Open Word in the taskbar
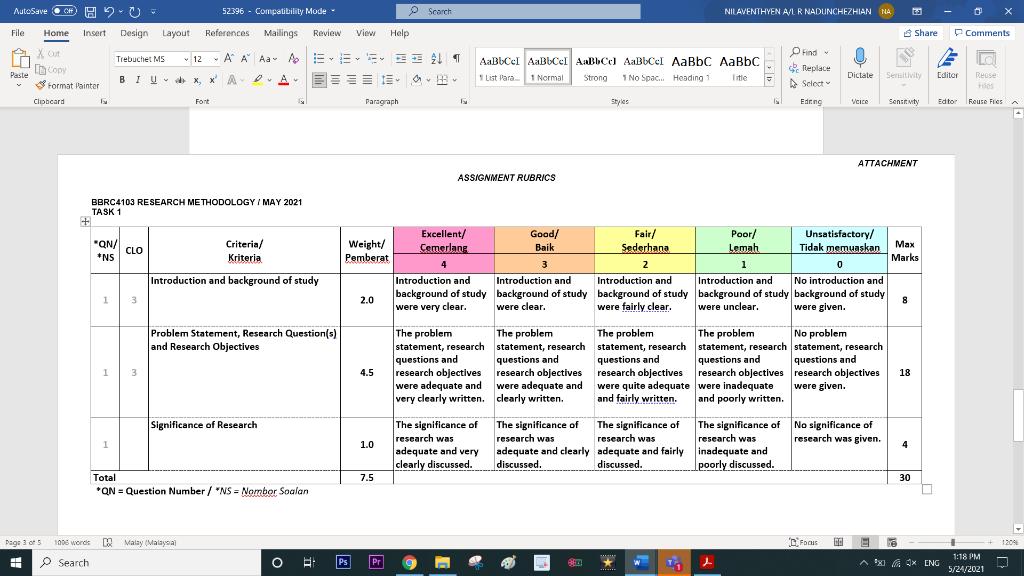 click(x=641, y=563)
